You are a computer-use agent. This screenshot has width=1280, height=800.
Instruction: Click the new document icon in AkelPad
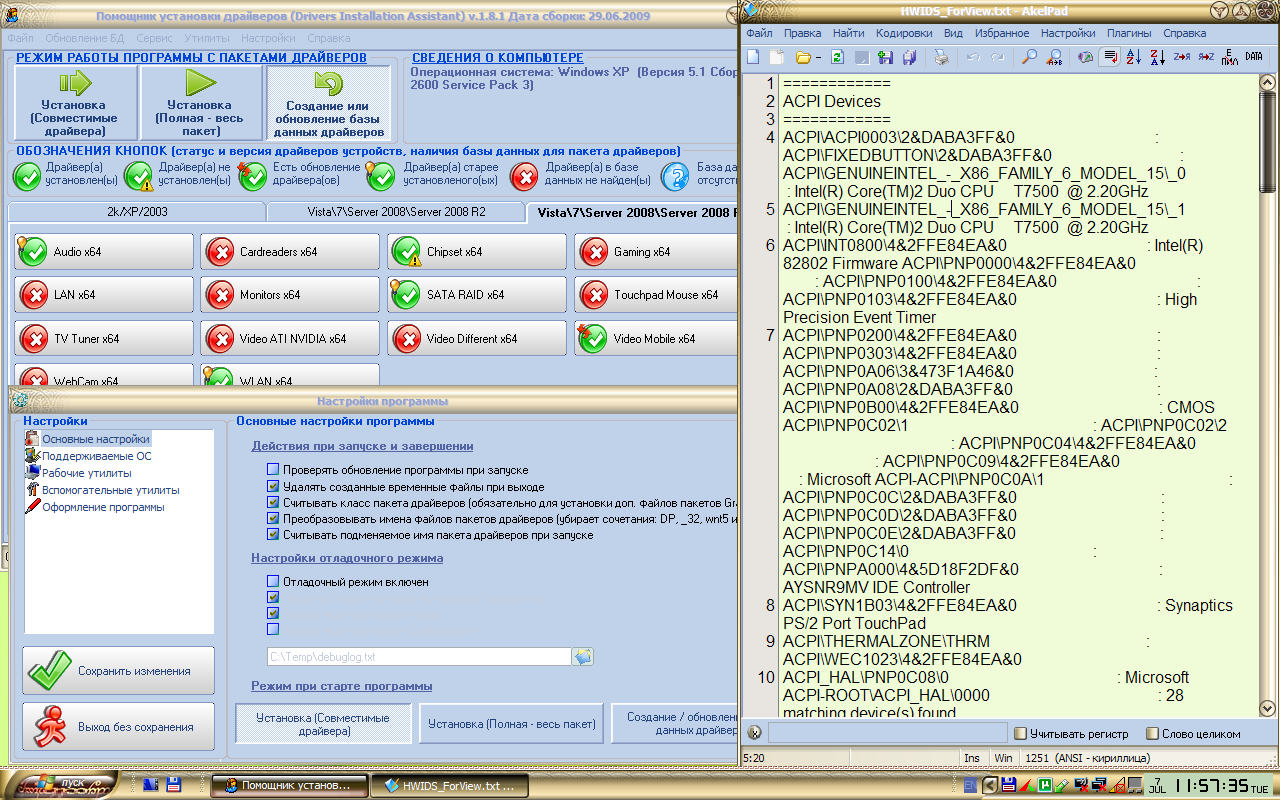[x=753, y=57]
